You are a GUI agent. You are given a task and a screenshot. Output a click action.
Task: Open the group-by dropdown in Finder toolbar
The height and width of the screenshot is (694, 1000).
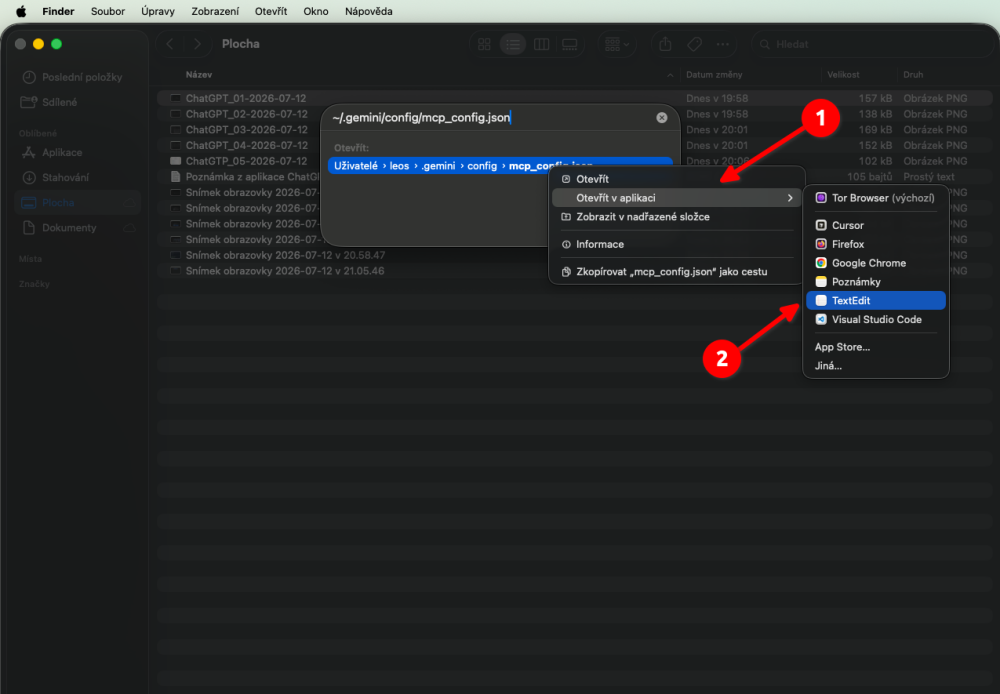click(617, 44)
